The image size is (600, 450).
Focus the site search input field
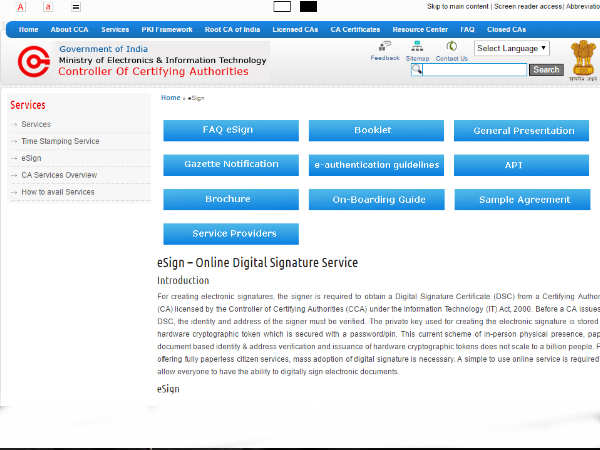(x=474, y=70)
